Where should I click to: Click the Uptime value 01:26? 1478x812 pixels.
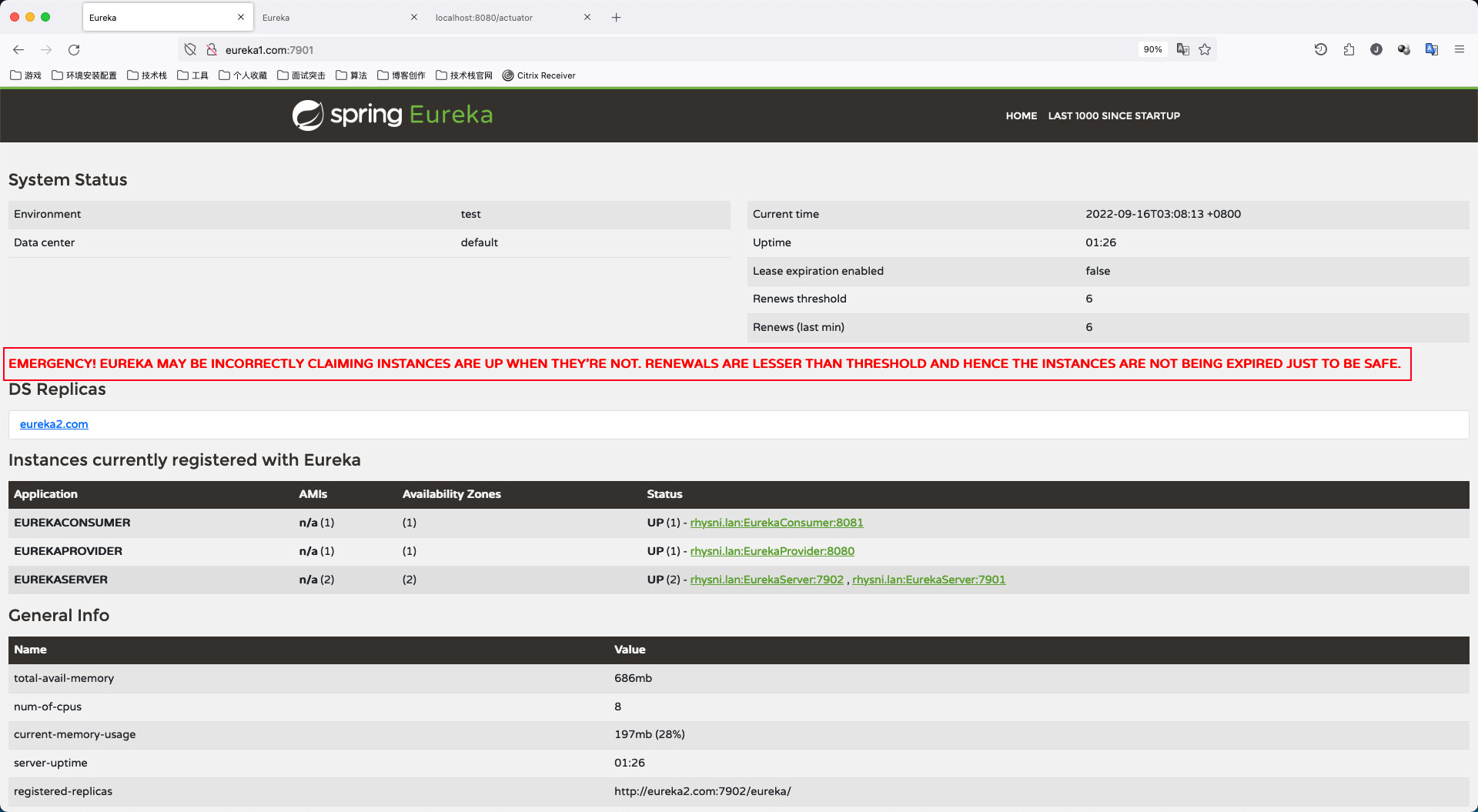(x=1101, y=242)
